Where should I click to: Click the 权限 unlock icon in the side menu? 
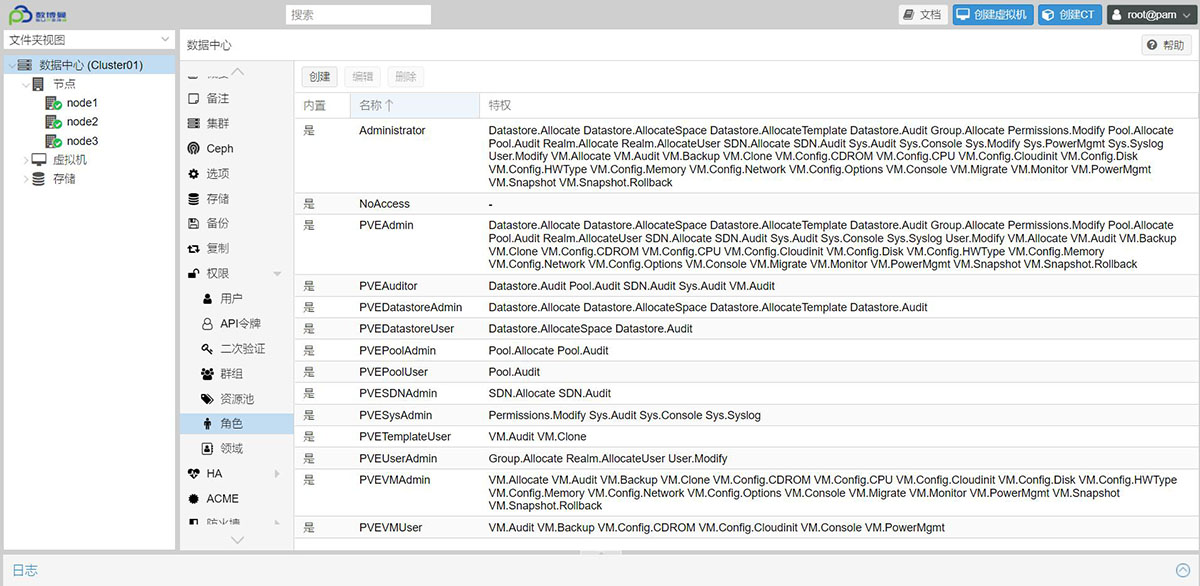pos(194,274)
